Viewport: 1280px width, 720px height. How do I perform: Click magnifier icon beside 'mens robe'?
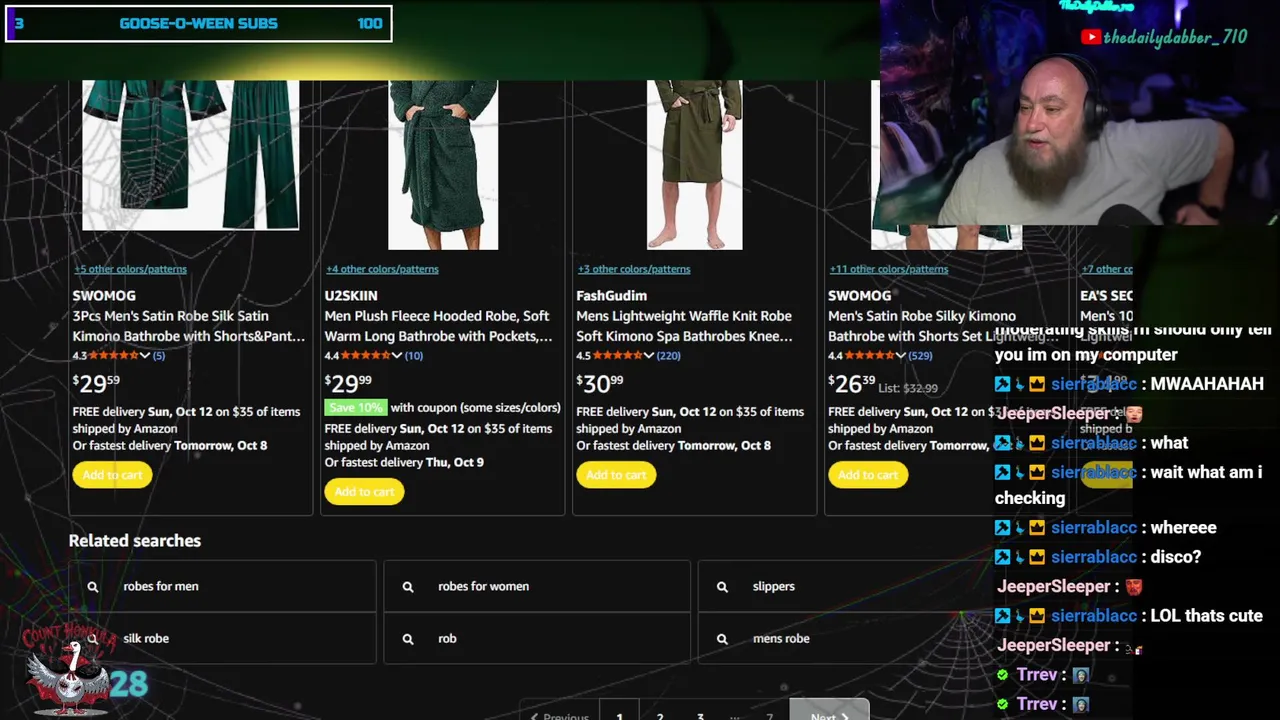[x=722, y=639]
